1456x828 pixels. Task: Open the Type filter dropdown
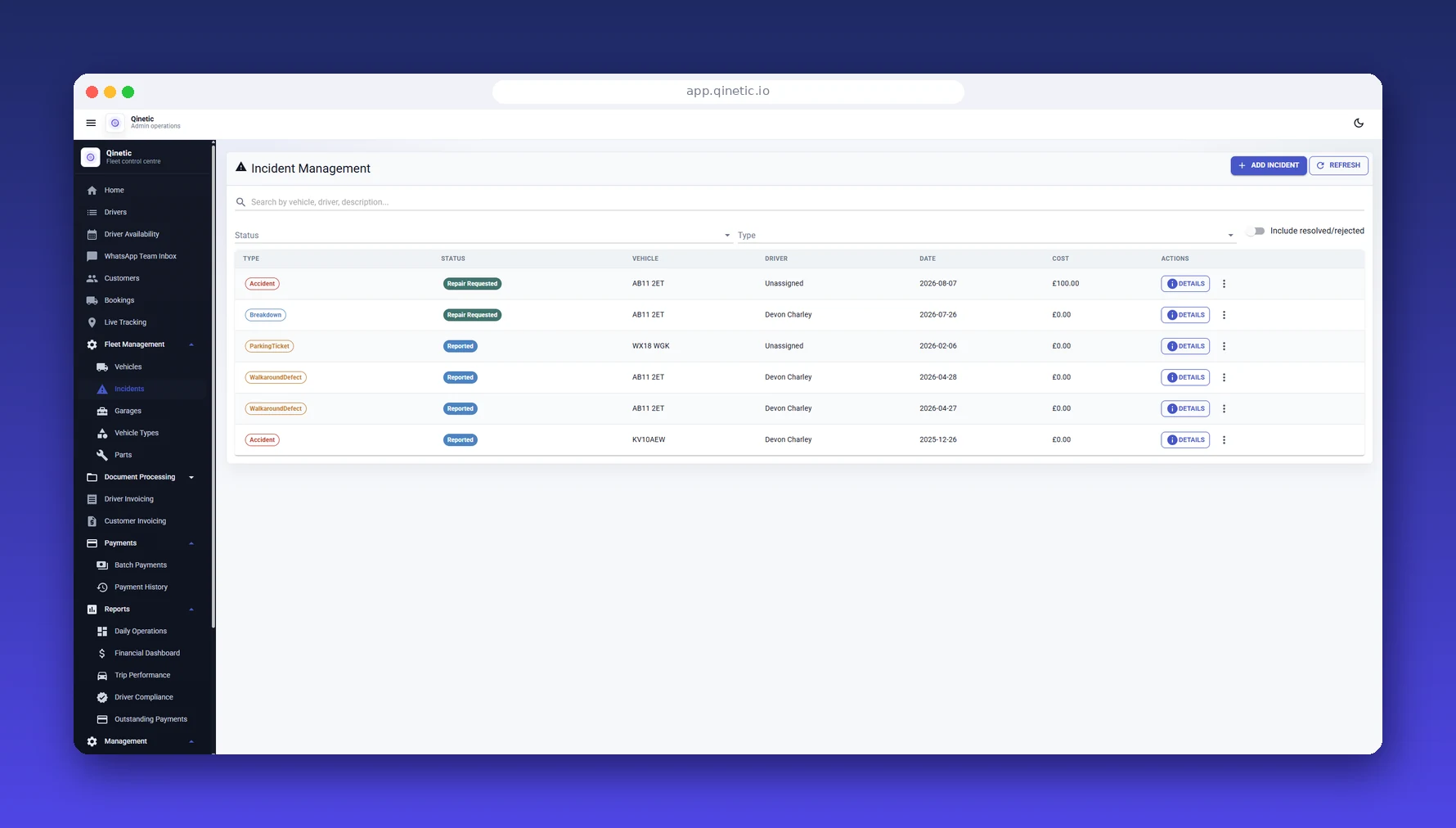tap(986, 235)
